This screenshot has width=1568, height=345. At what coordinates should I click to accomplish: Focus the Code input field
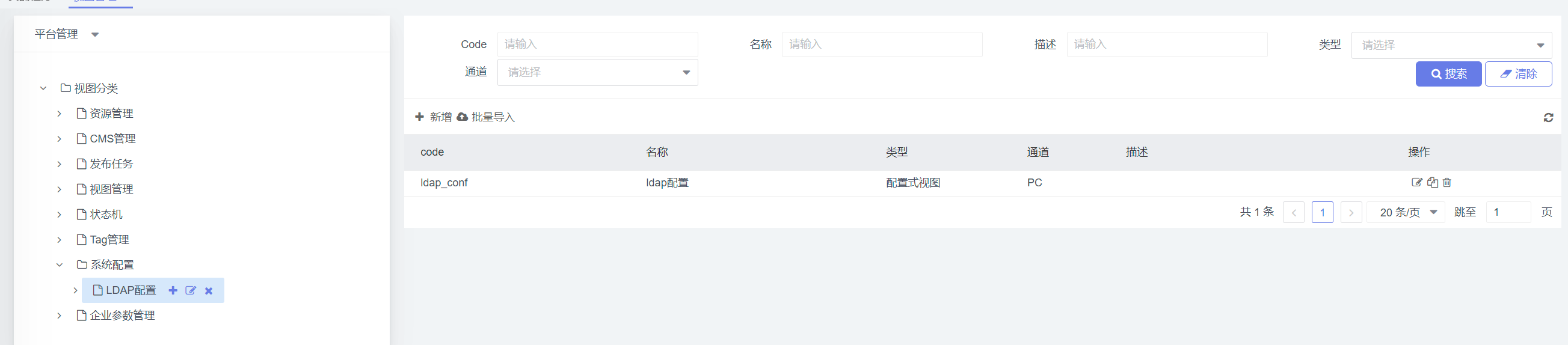tap(597, 44)
